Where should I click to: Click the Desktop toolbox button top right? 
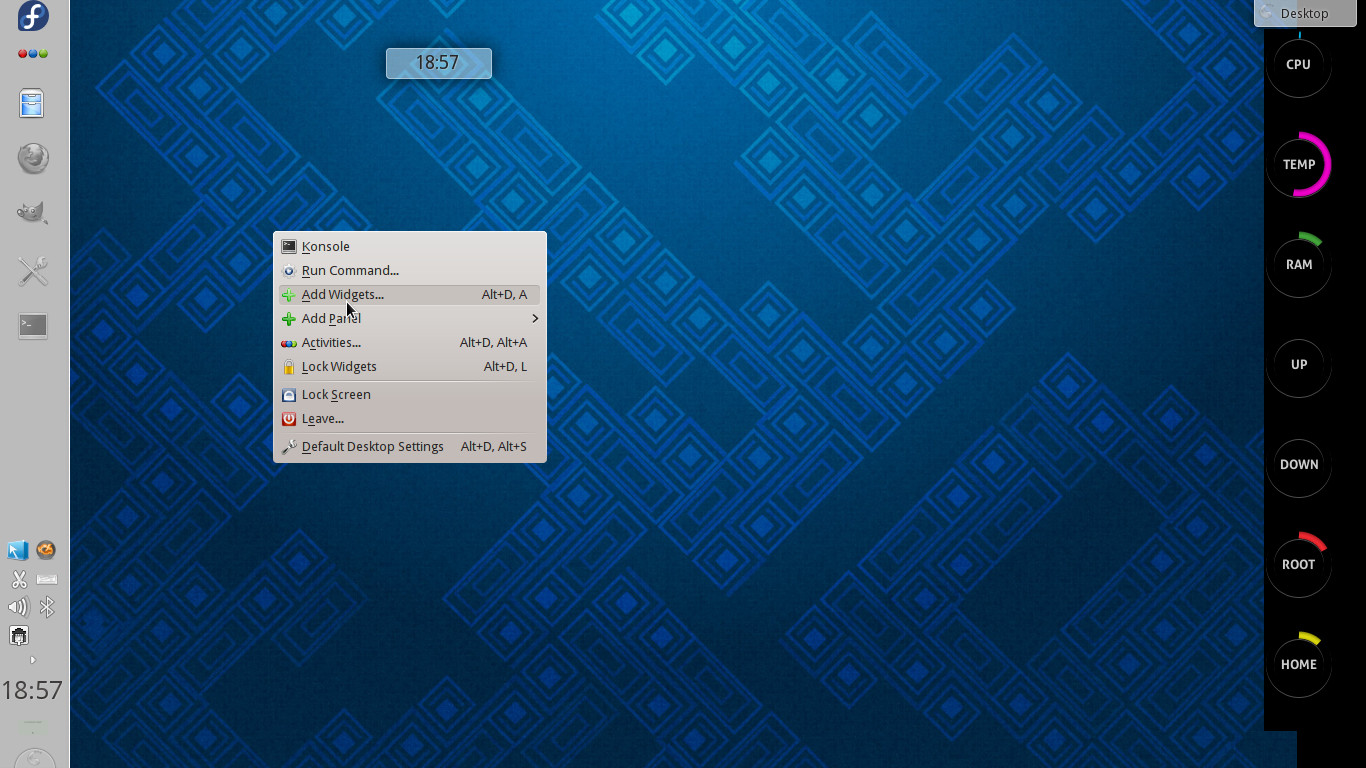click(1305, 13)
